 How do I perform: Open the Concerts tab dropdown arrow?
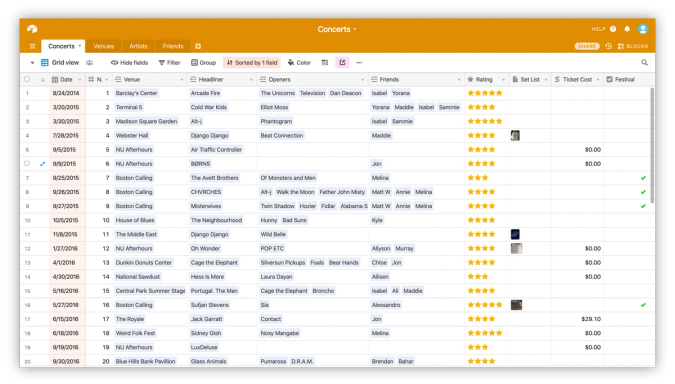pos(80,46)
